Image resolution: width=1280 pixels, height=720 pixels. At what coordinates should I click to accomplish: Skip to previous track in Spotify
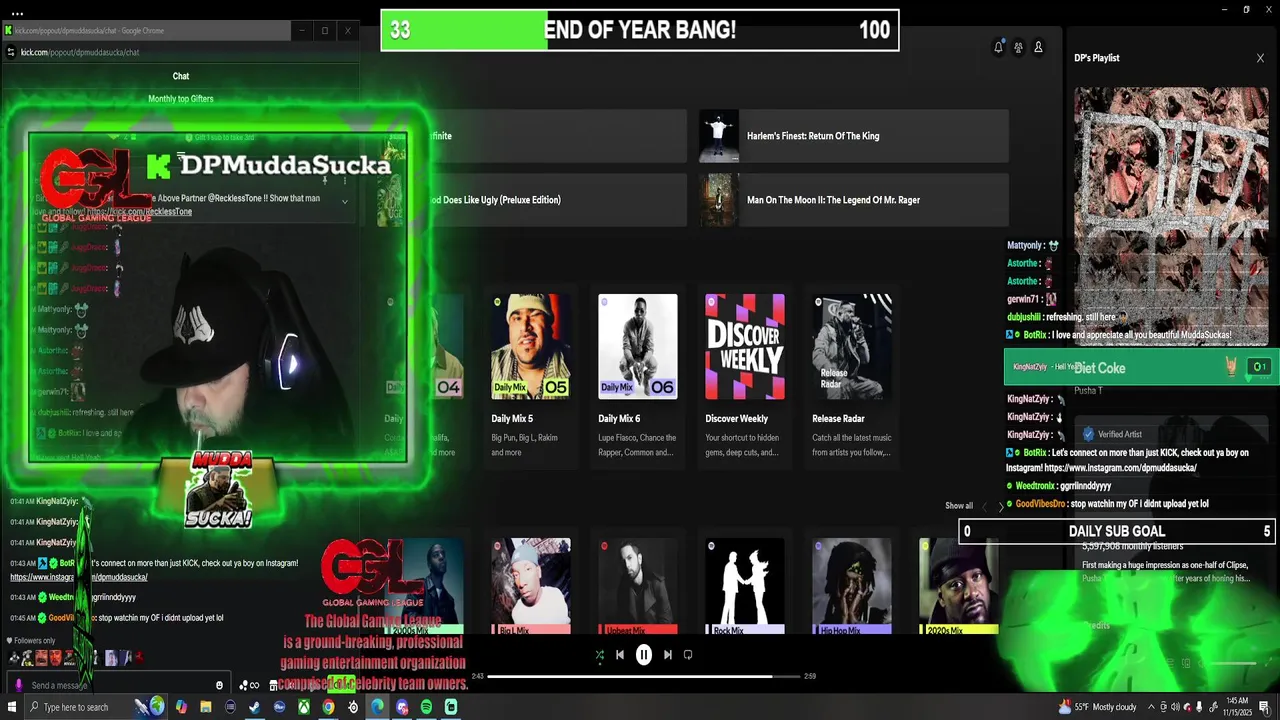tap(620, 655)
